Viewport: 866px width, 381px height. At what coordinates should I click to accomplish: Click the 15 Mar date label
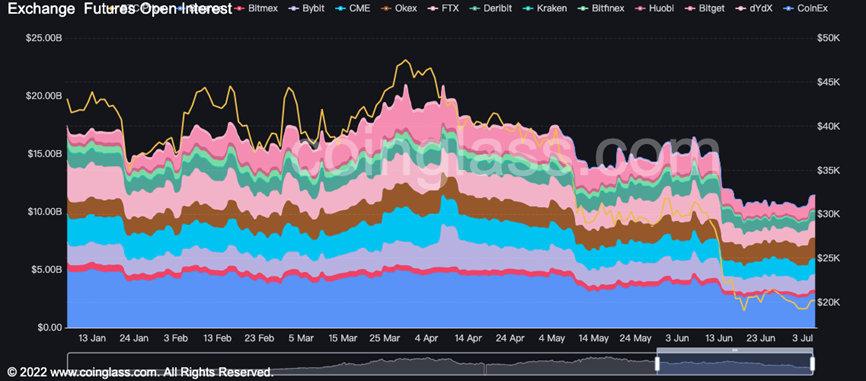pyautogui.click(x=342, y=338)
